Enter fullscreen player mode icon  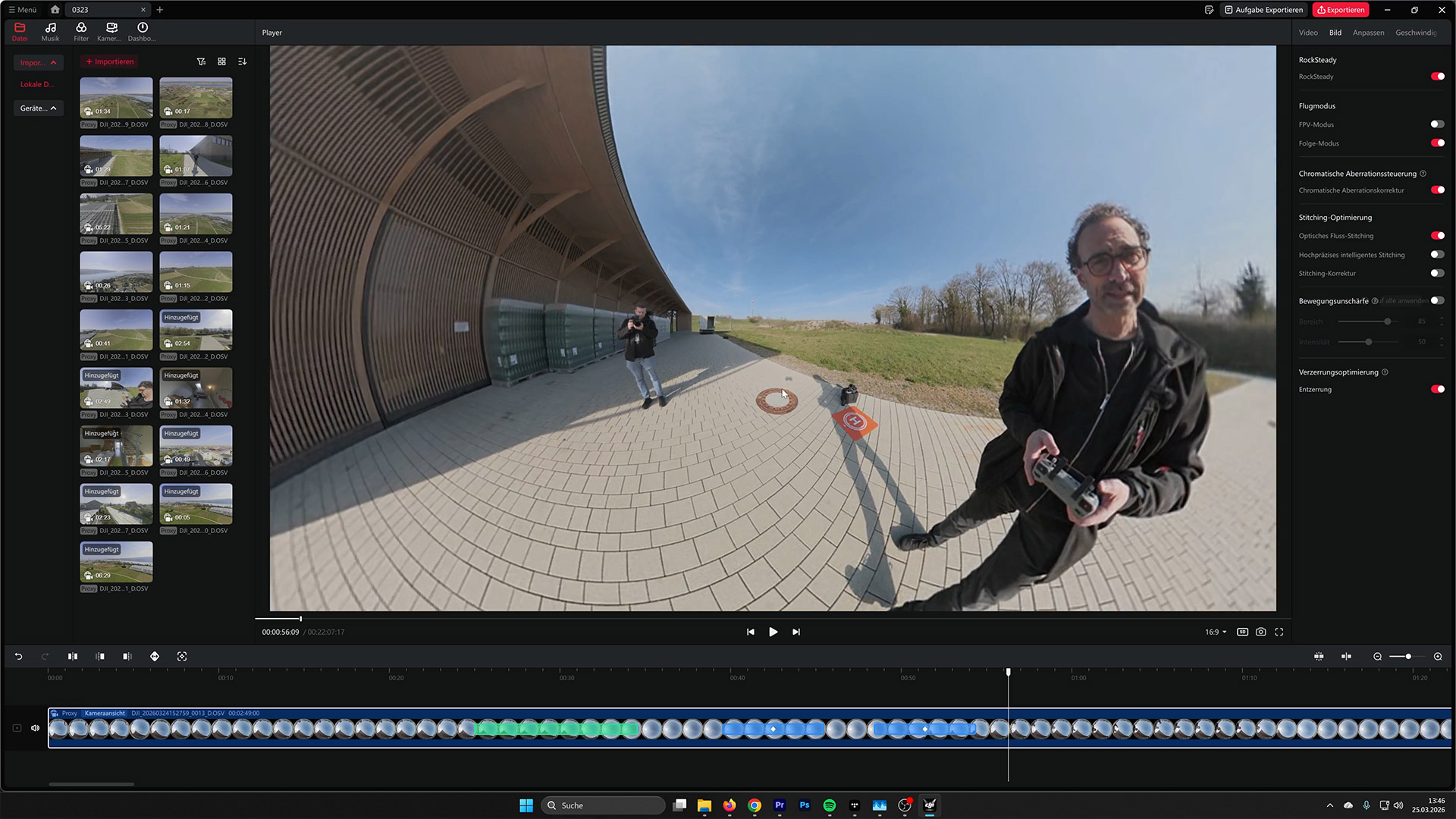[x=1279, y=632]
